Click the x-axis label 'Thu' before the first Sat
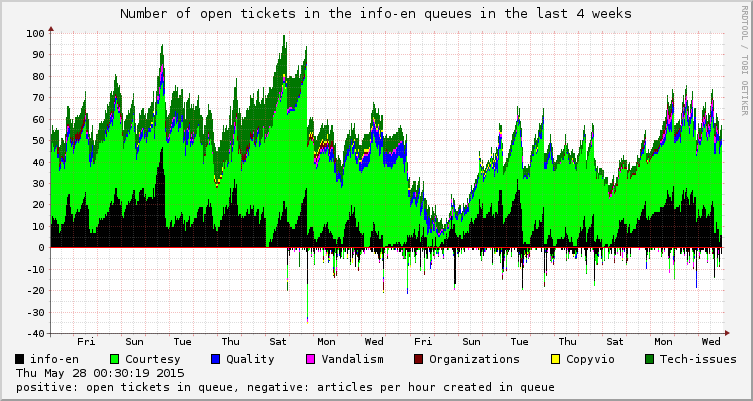This screenshot has height=401, width=753. point(231,341)
